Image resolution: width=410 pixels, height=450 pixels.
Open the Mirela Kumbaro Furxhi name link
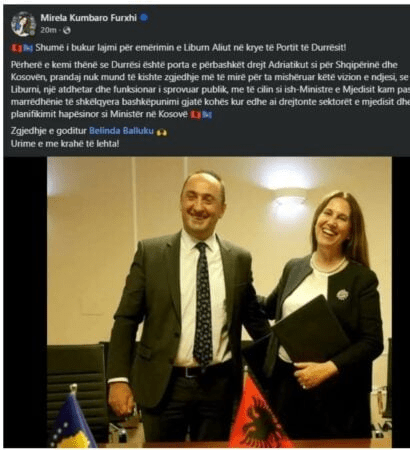pos(89,18)
